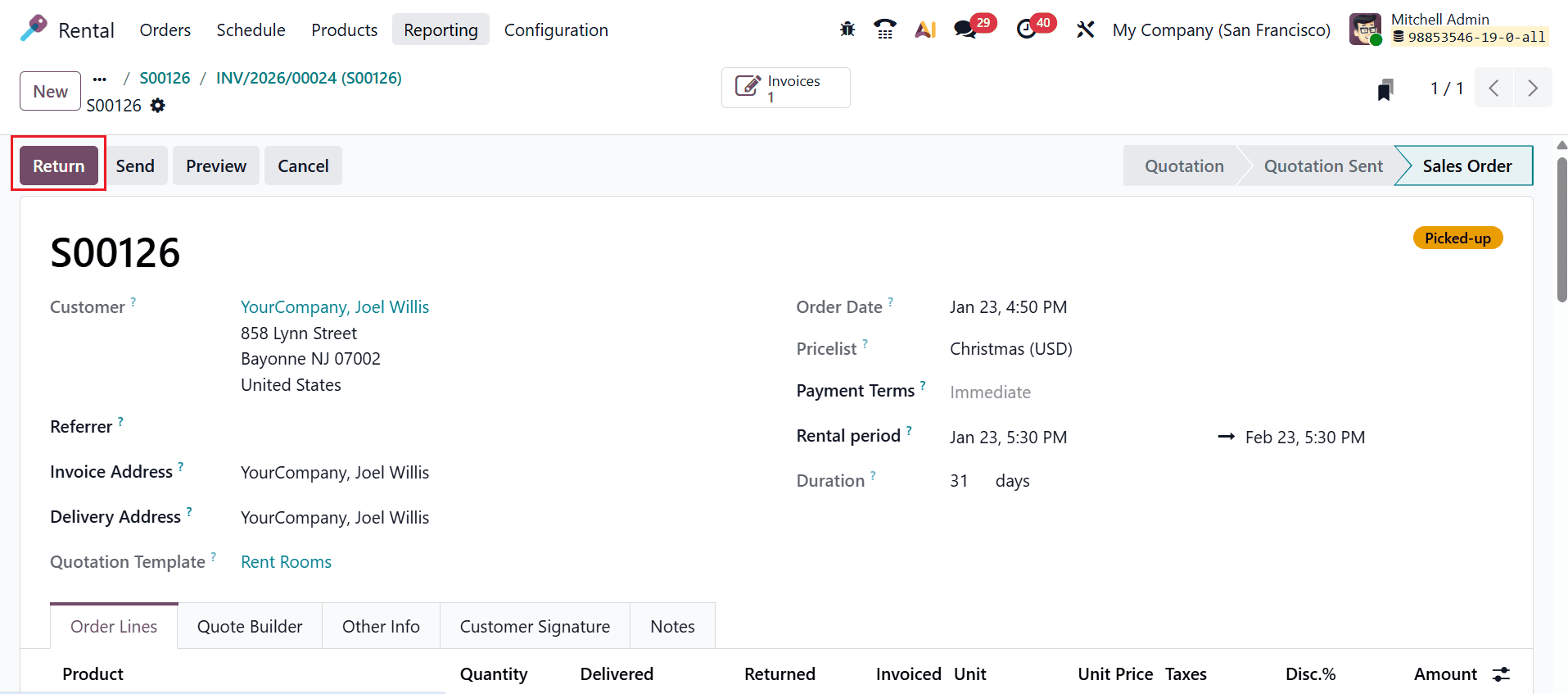Click the Preview button
The width and height of the screenshot is (1568, 694).
216,166
